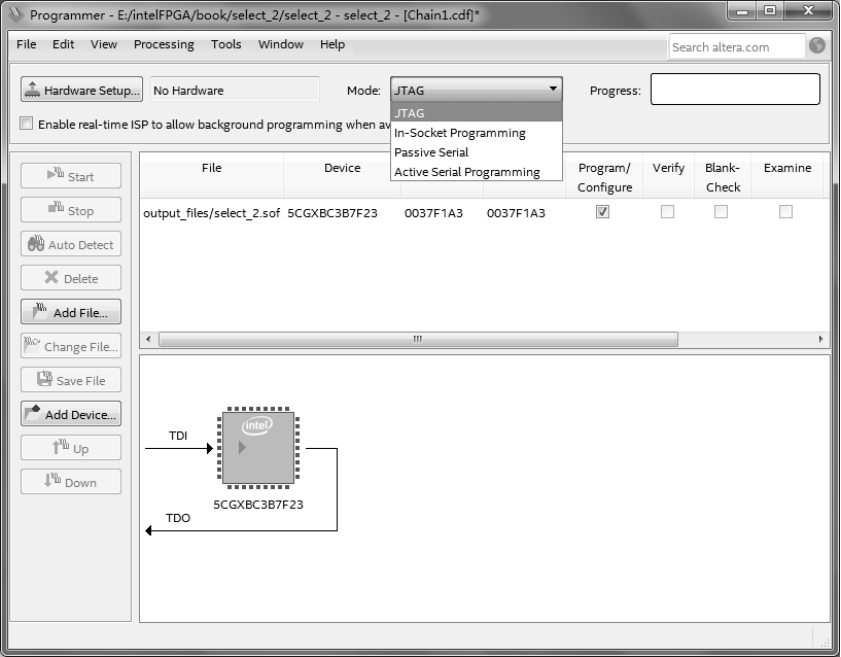Click the Save File button
Viewport: 841px width, 657px height.
coord(71,380)
